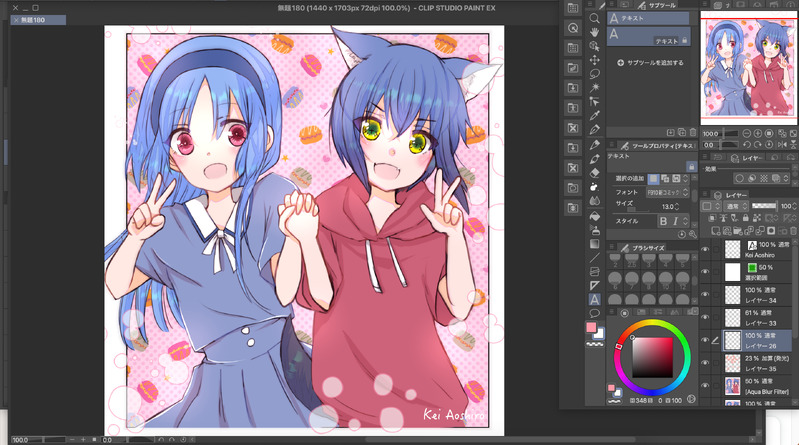The image size is (799, 445).
Task: Flip canvas horizontally in Navigator
Action: click(x=782, y=145)
